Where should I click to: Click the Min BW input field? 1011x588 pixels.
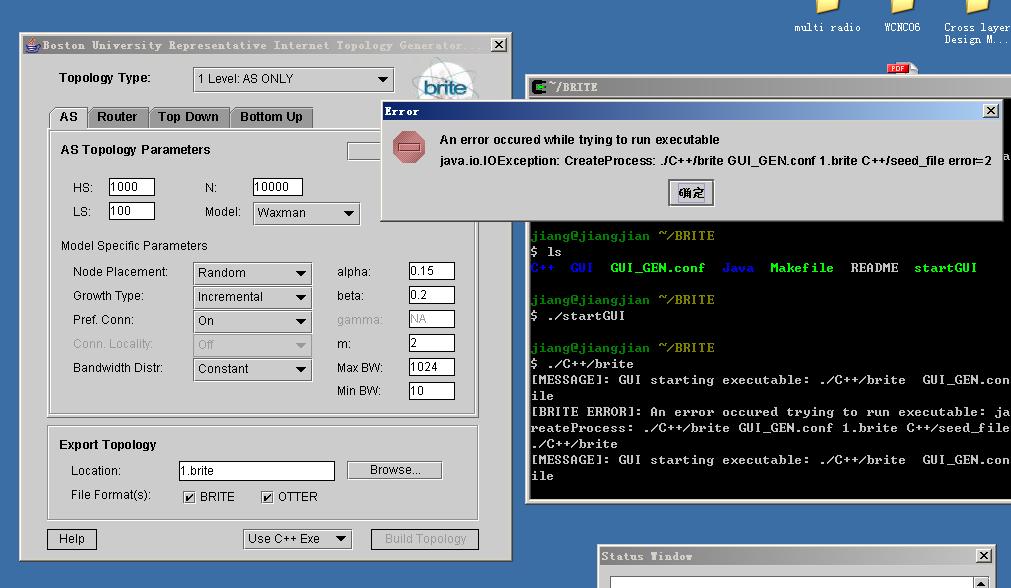[x=431, y=391]
